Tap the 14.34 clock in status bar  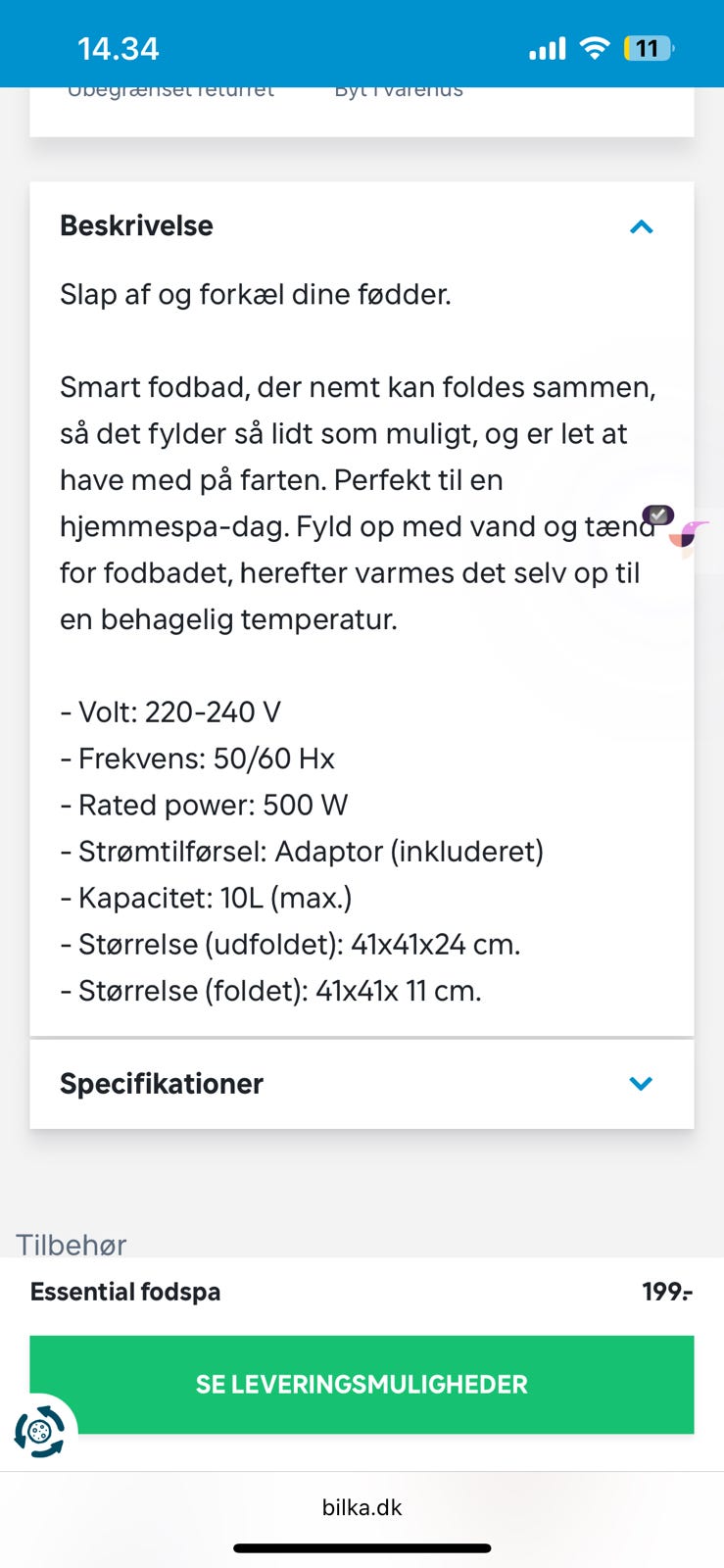coord(118,48)
